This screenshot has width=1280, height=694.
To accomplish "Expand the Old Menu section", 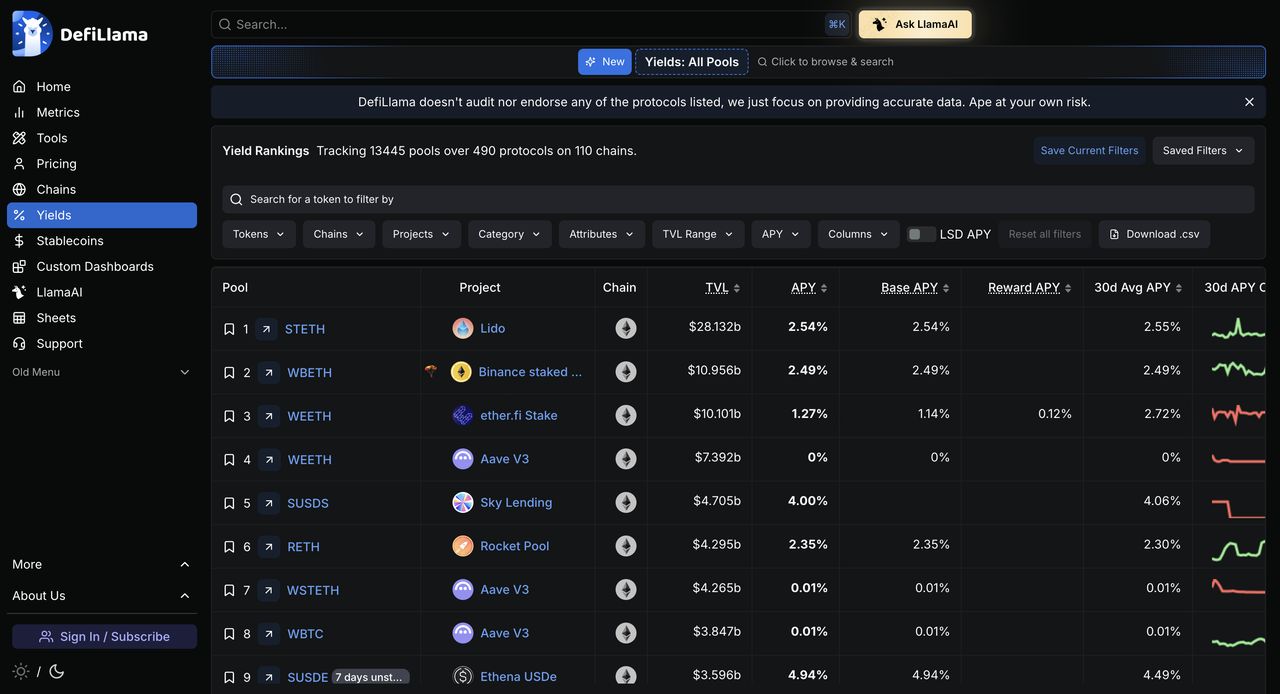I will click(102, 372).
